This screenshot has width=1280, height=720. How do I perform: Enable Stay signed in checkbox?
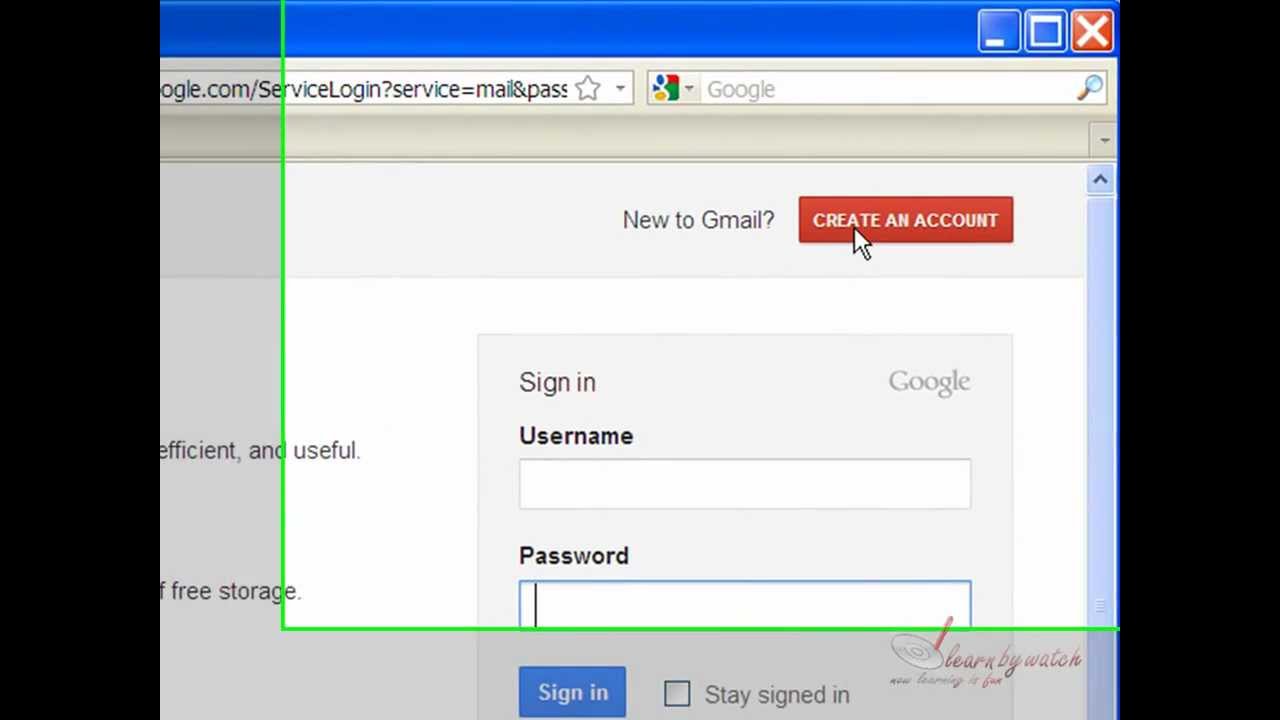point(677,693)
